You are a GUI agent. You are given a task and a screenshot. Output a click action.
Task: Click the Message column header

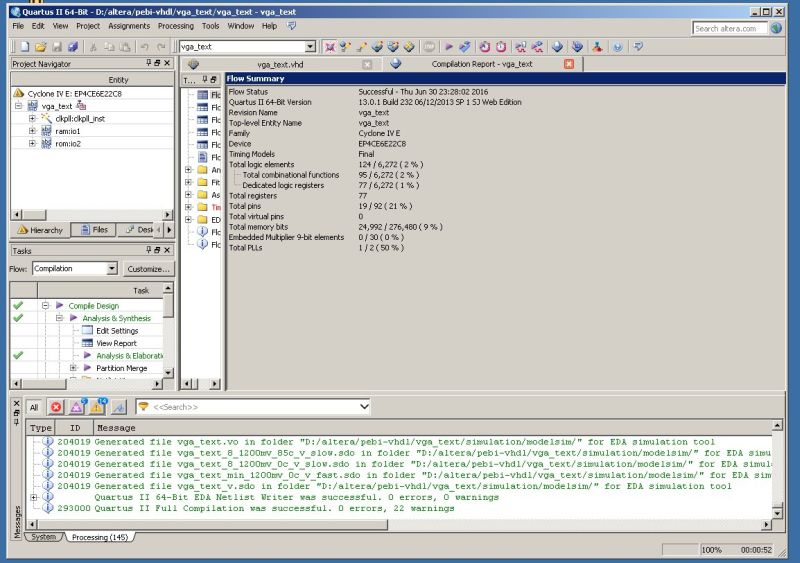[x=433, y=428]
